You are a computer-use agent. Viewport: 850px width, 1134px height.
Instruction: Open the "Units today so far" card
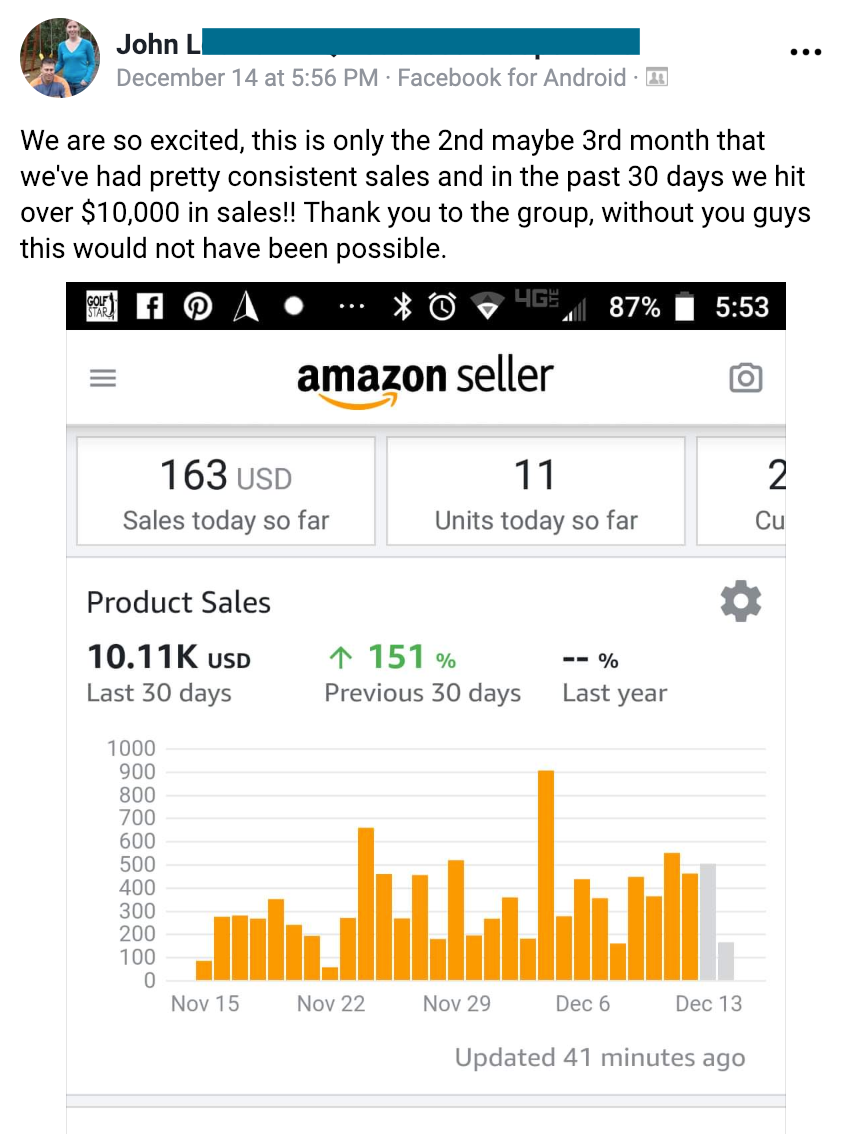coord(536,491)
